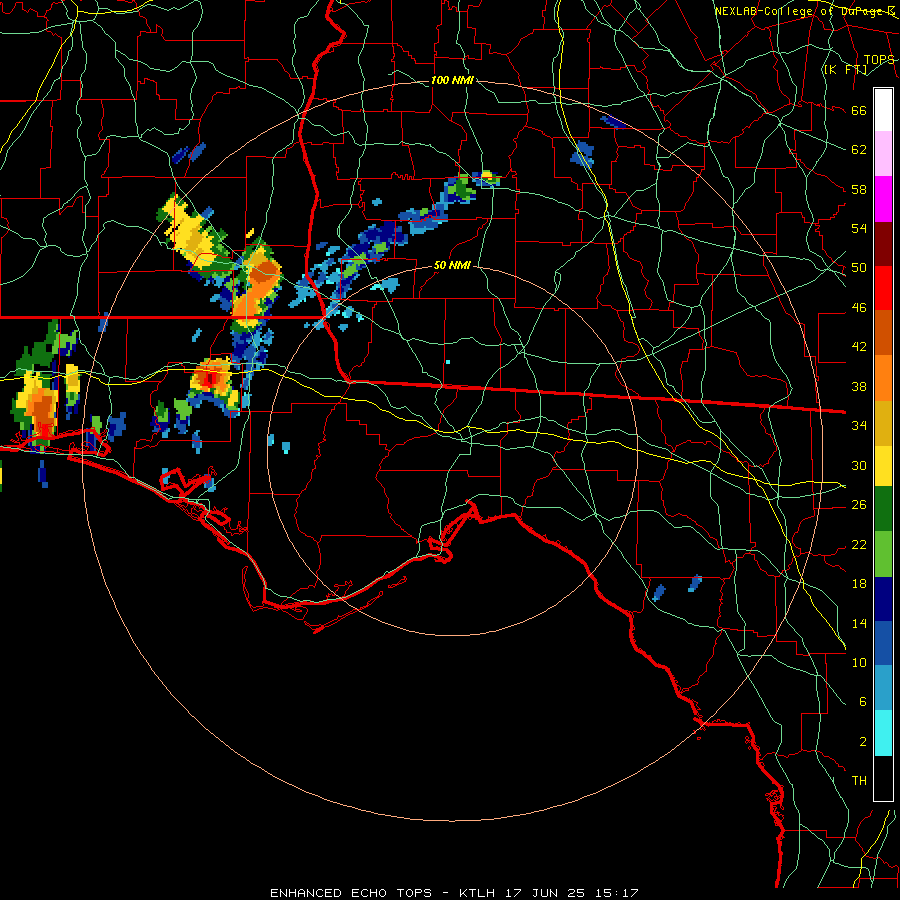This screenshot has height=900, width=900.
Task: Click the 50 NMI range ring label
Action: click(x=452, y=265)
